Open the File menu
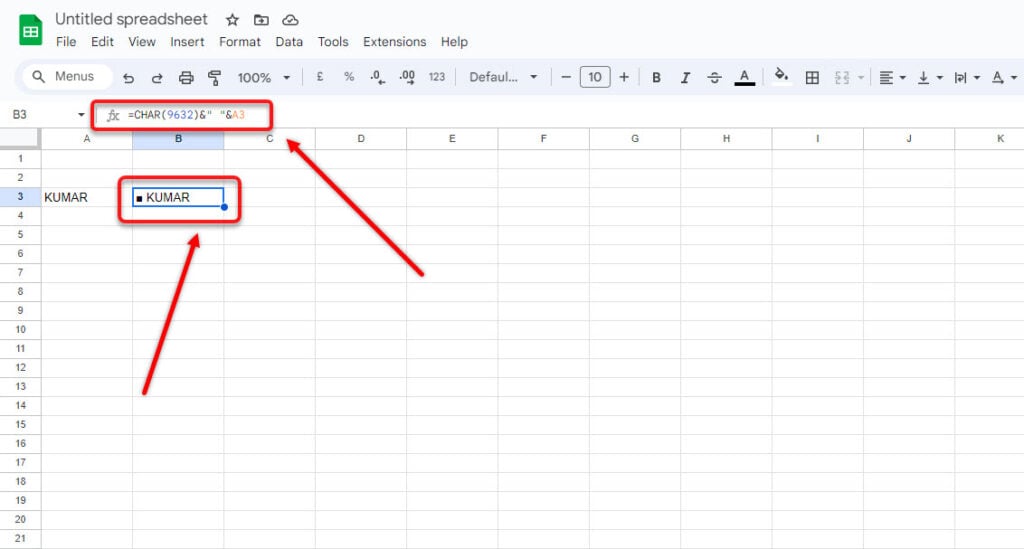 [x=66, y=42]
